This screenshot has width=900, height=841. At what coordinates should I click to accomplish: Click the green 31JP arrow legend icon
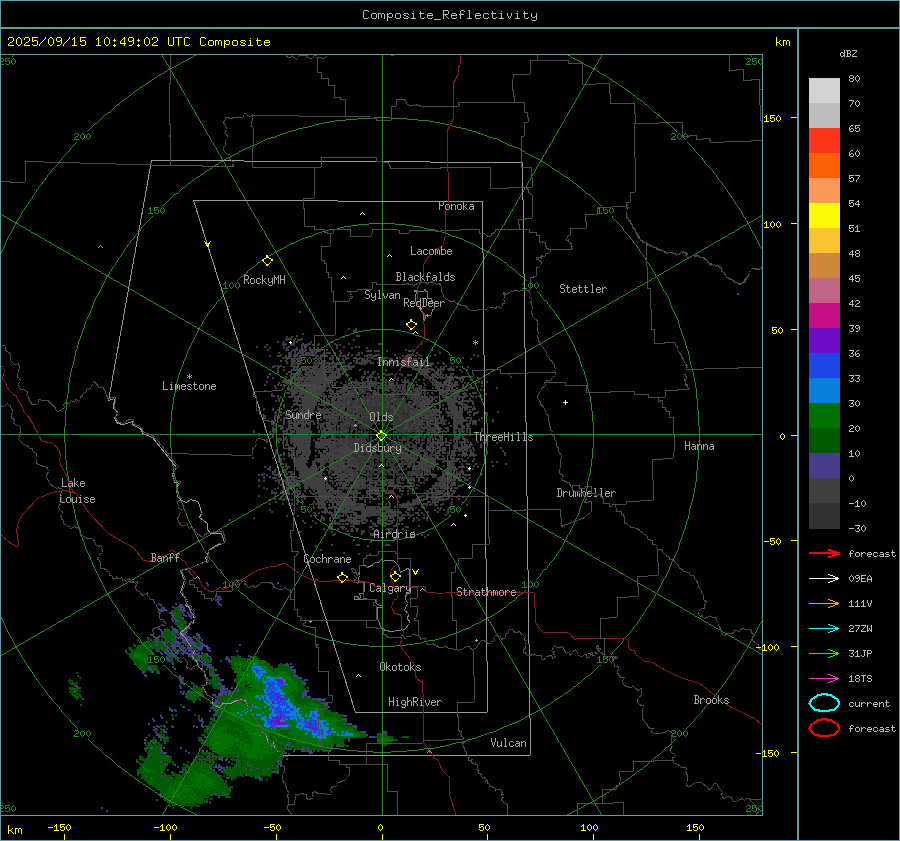(x=824, y=653)
